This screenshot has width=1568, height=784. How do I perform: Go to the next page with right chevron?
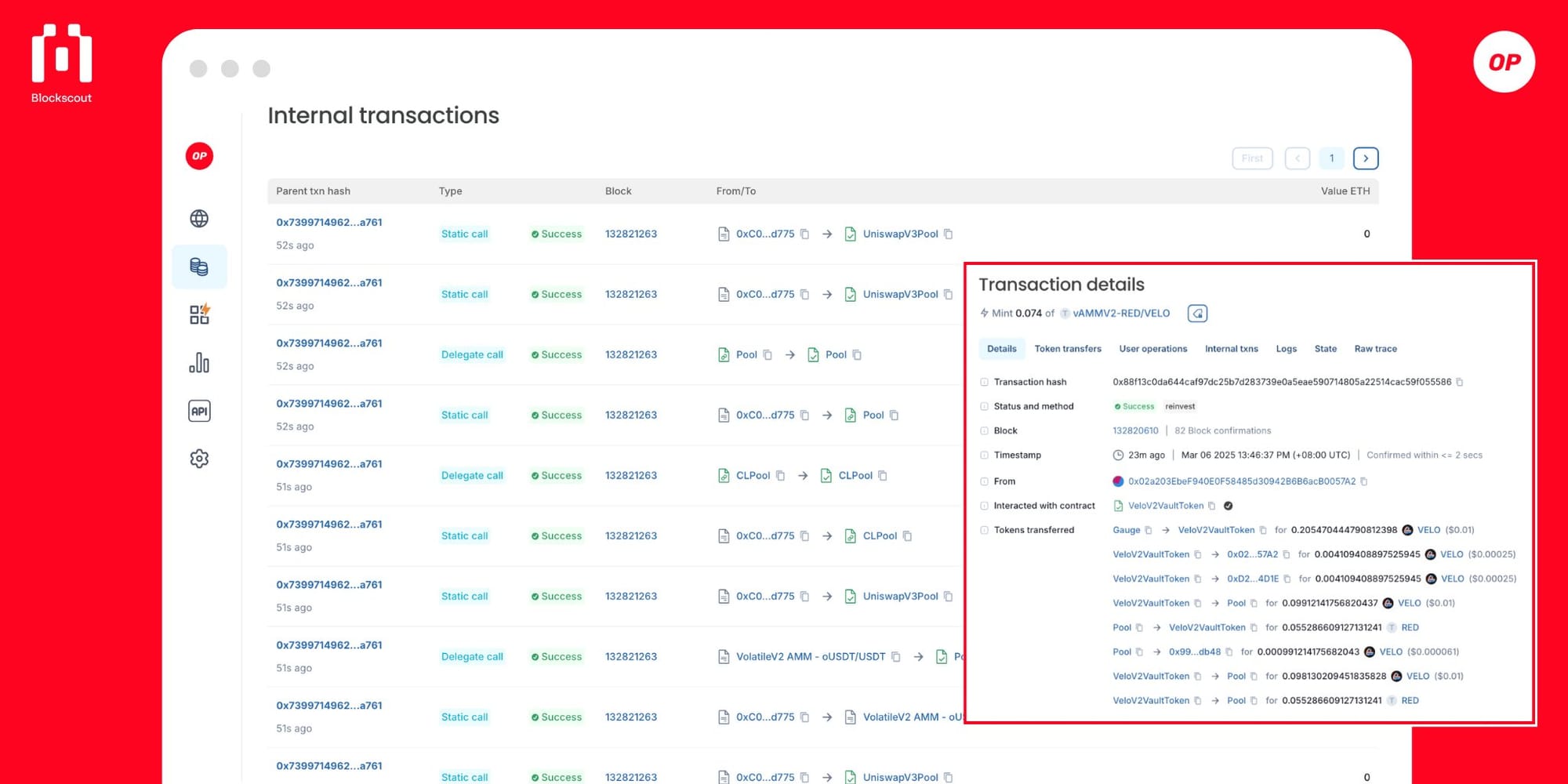(1366, 158)
